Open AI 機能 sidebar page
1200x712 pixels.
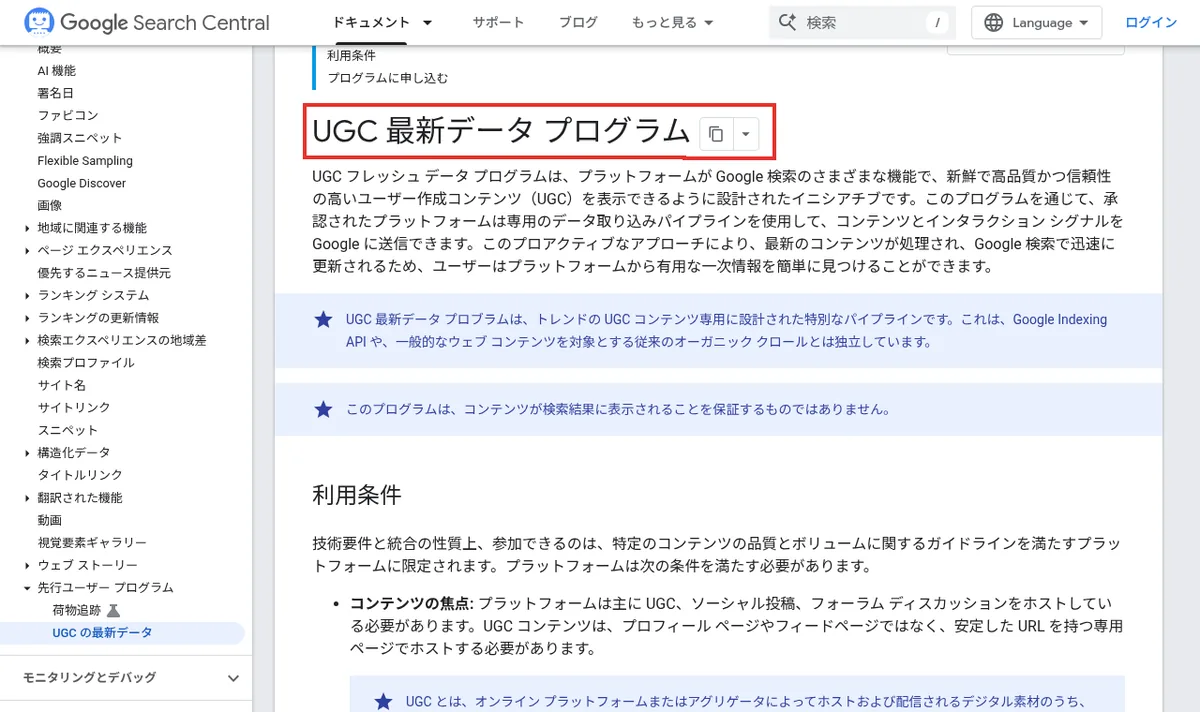point(56,70)
